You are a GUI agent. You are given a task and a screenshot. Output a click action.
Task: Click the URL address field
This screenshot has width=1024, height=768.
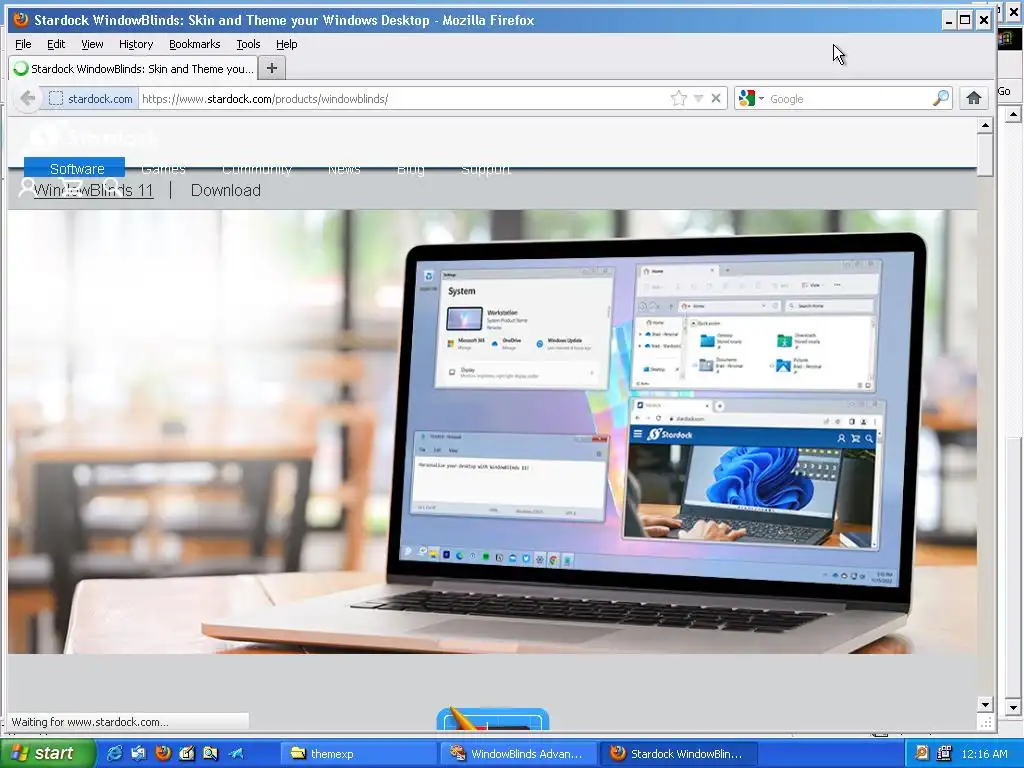click(402, 99)
